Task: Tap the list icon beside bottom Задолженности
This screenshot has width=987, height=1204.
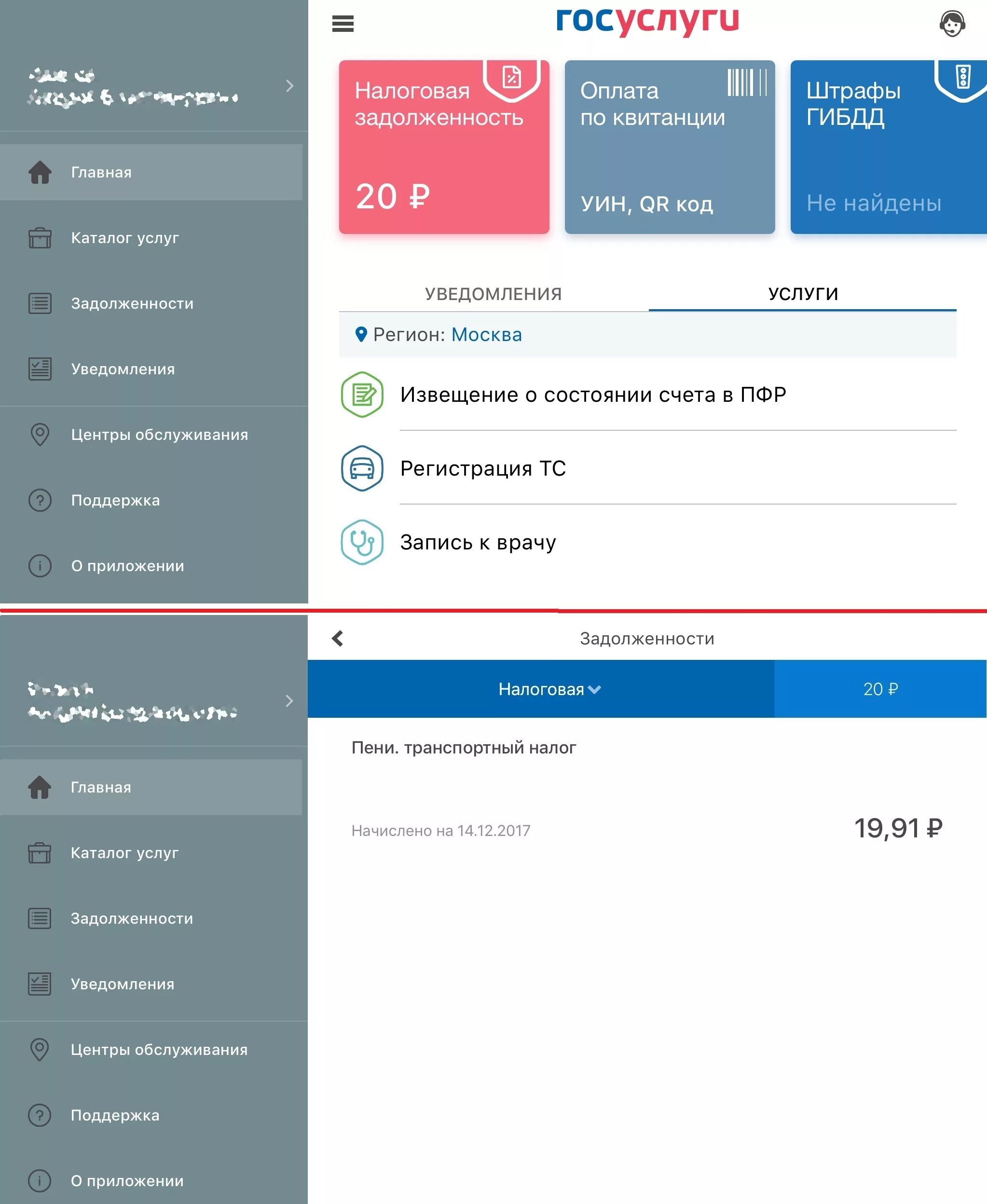Action: coord(40,918)
